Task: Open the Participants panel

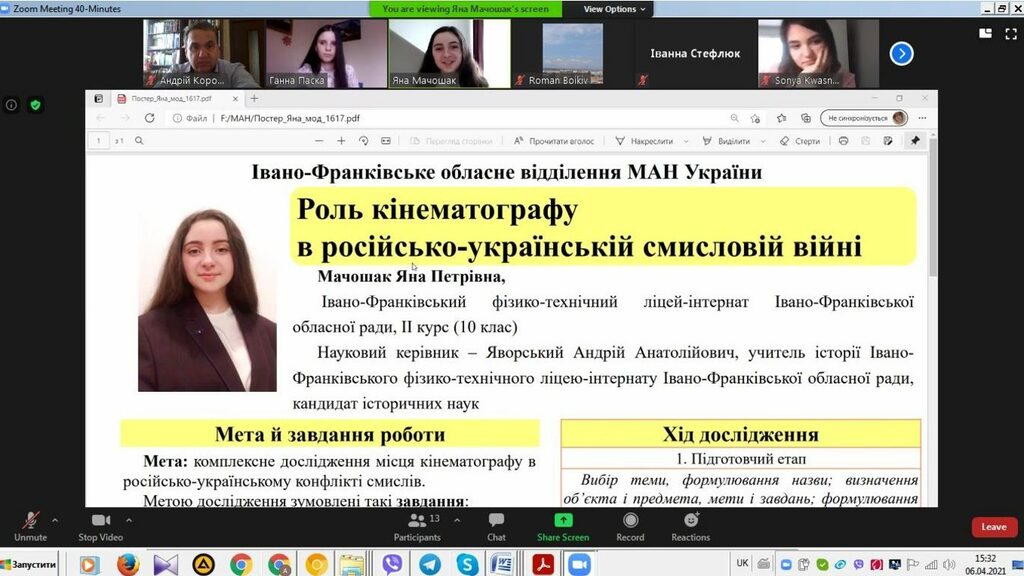Action: click(417, 526)
